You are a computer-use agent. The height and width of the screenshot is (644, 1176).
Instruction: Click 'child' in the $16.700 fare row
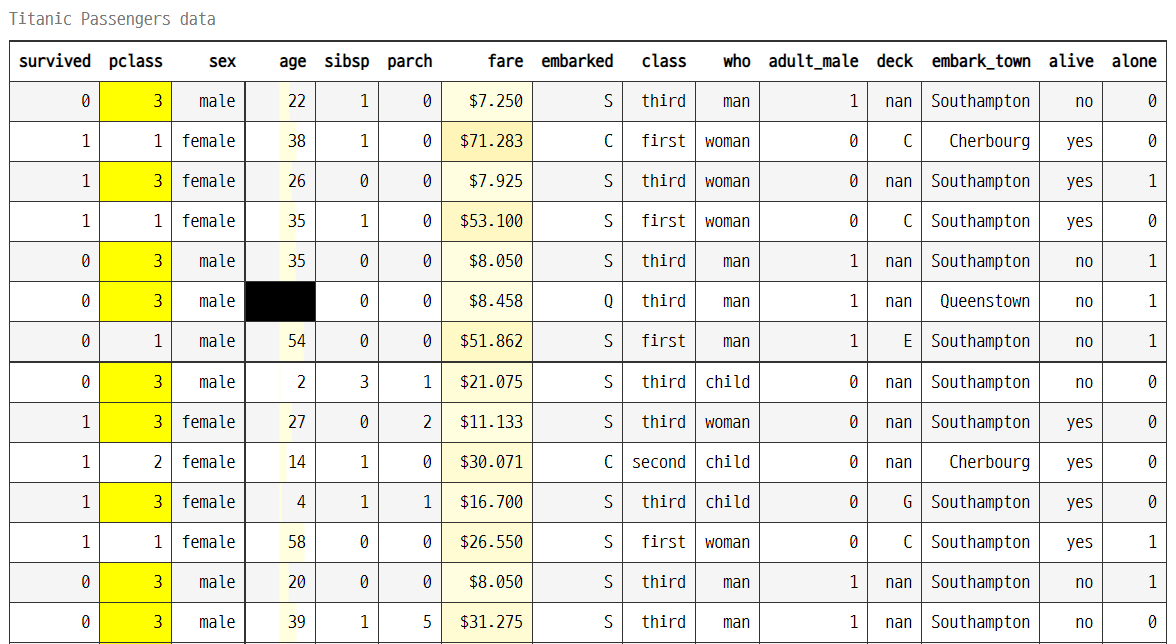(x=728, y=502)
